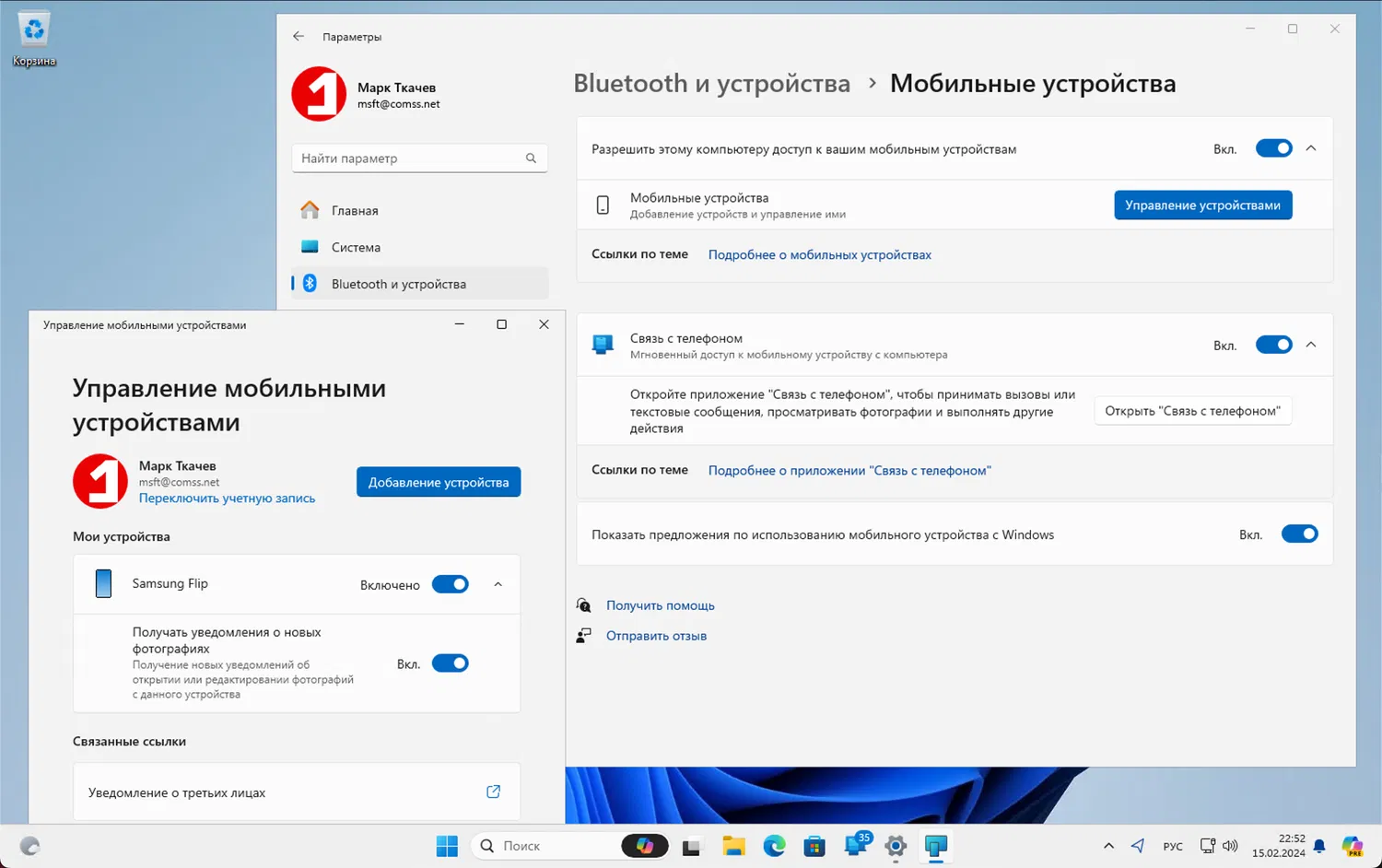Open Уведомление о третьих лицах link row
The height and width of the screenshot is (868, 1382).
[x=297, y=792]
